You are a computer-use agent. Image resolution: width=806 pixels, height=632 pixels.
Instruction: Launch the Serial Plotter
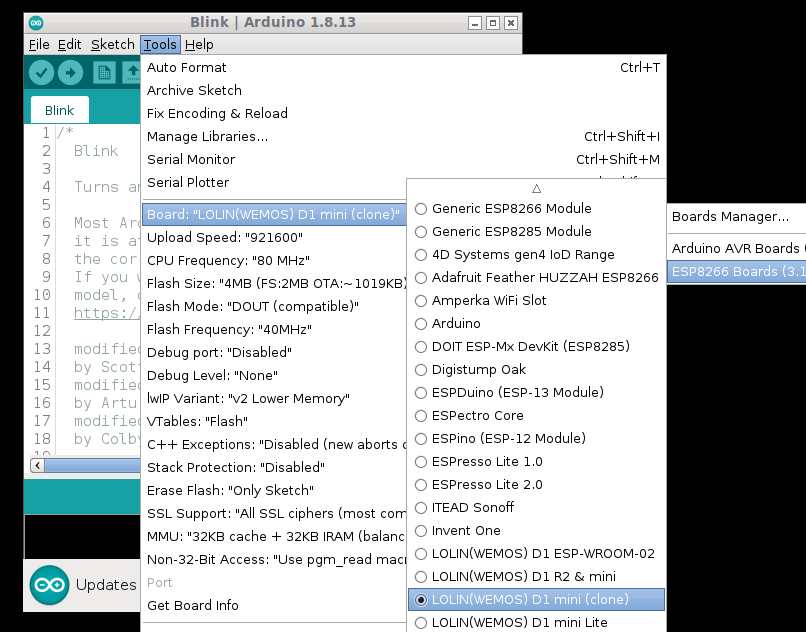(x=274, y=183)
